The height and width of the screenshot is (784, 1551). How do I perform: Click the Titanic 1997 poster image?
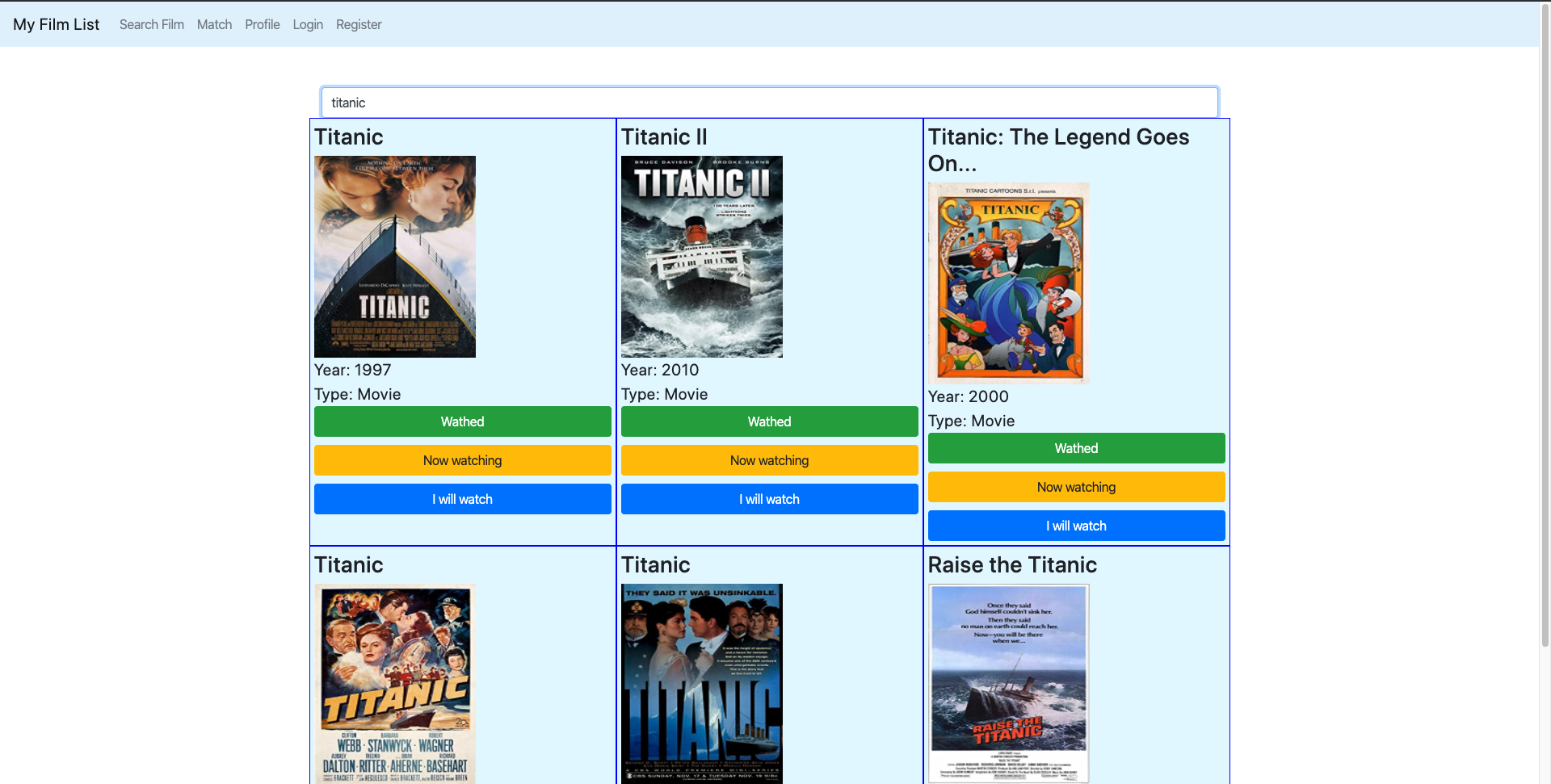[x=395, y=257]
